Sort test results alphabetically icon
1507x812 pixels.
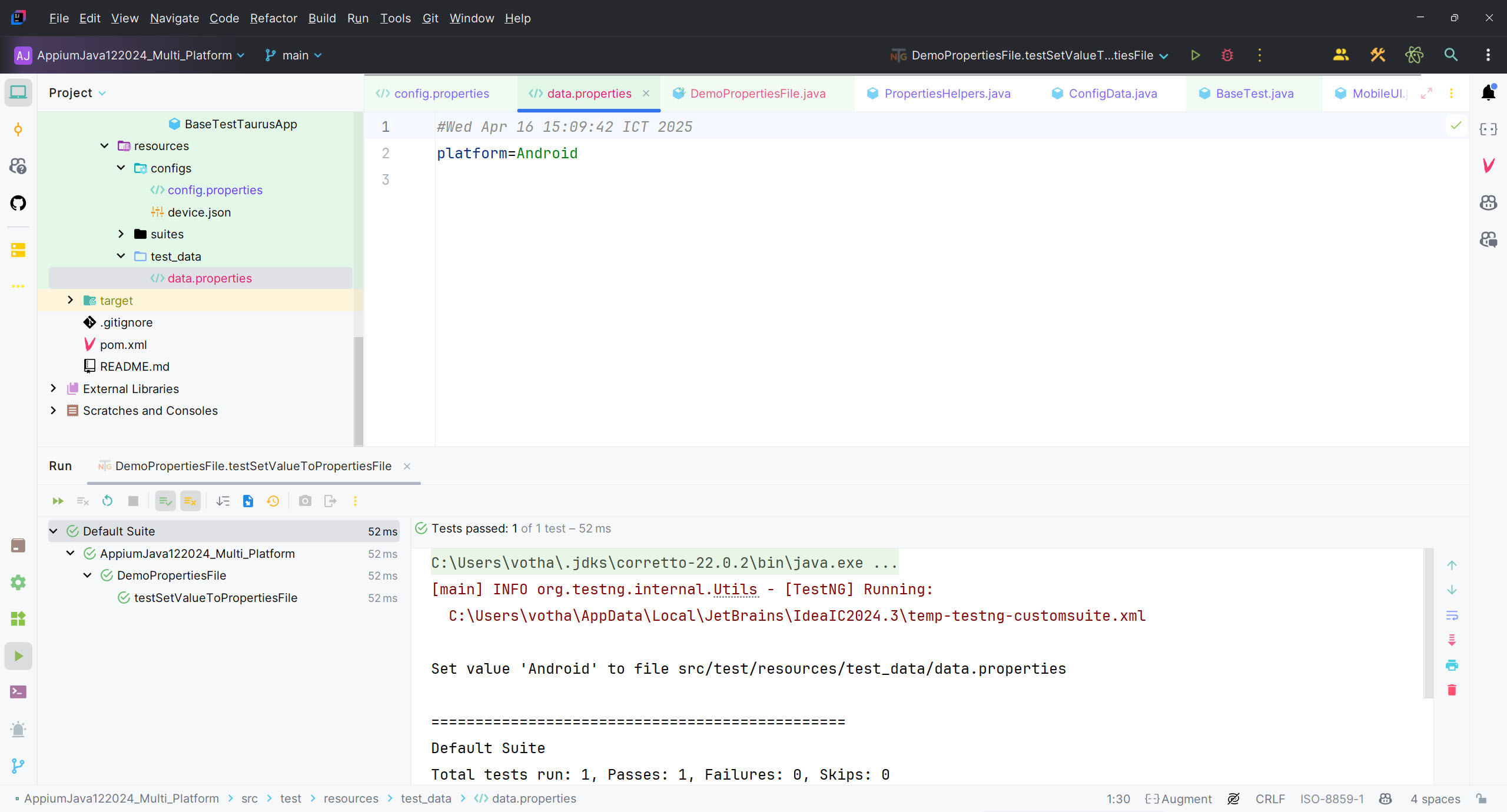click(x=223, y=501)
